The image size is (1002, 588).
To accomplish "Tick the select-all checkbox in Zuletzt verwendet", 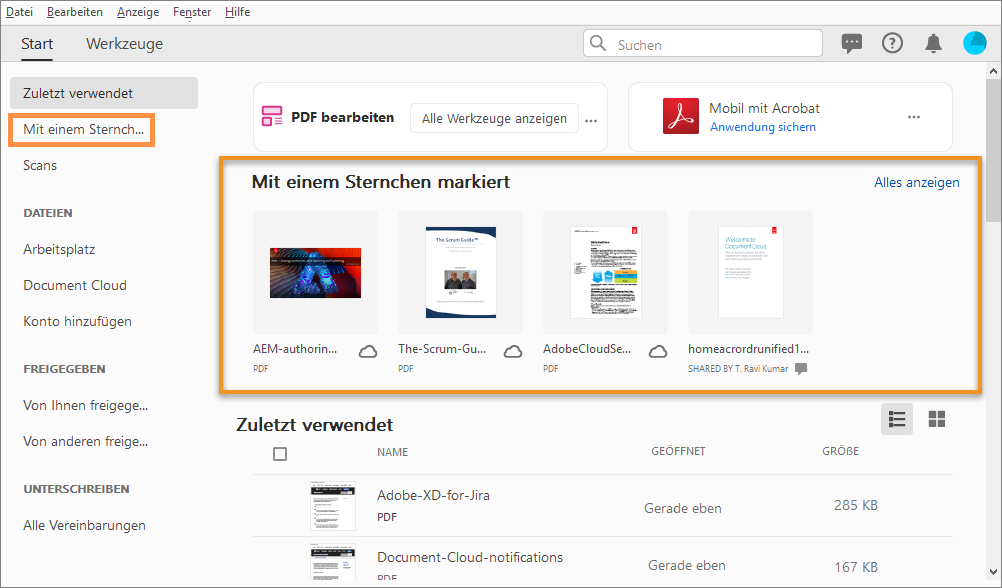I will [280, 454].
